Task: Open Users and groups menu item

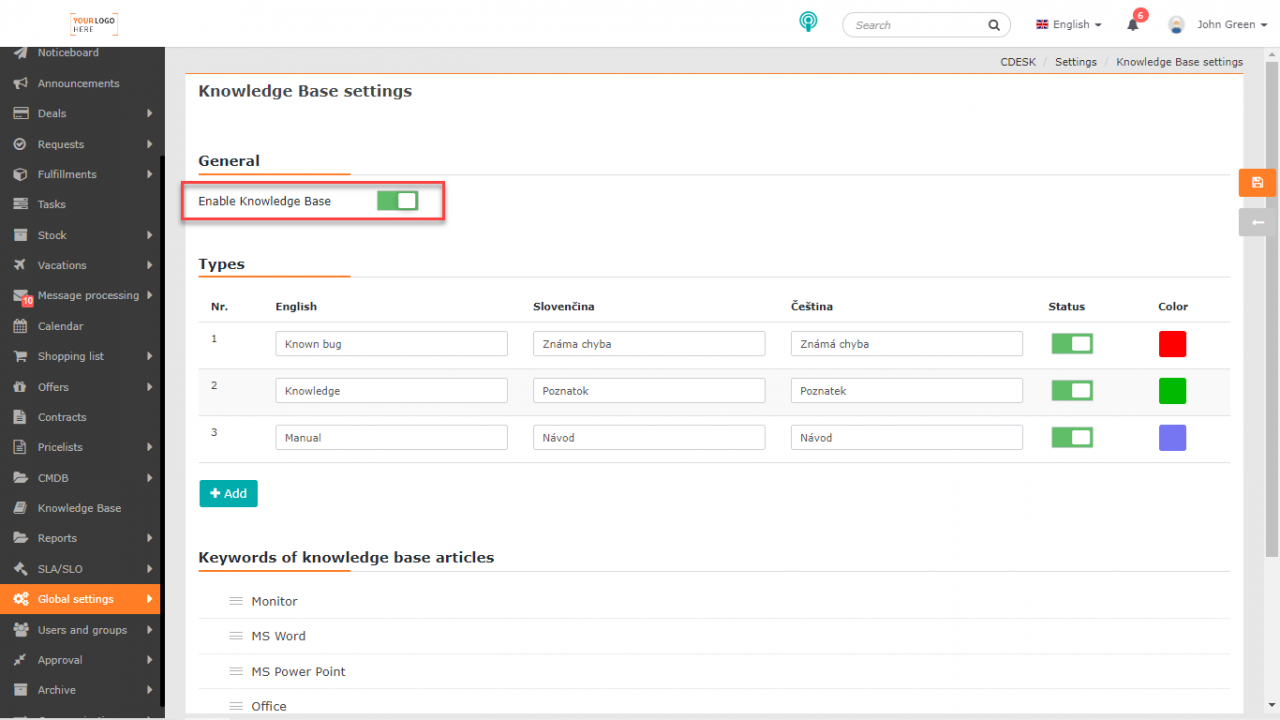Action: pos(80,630)
